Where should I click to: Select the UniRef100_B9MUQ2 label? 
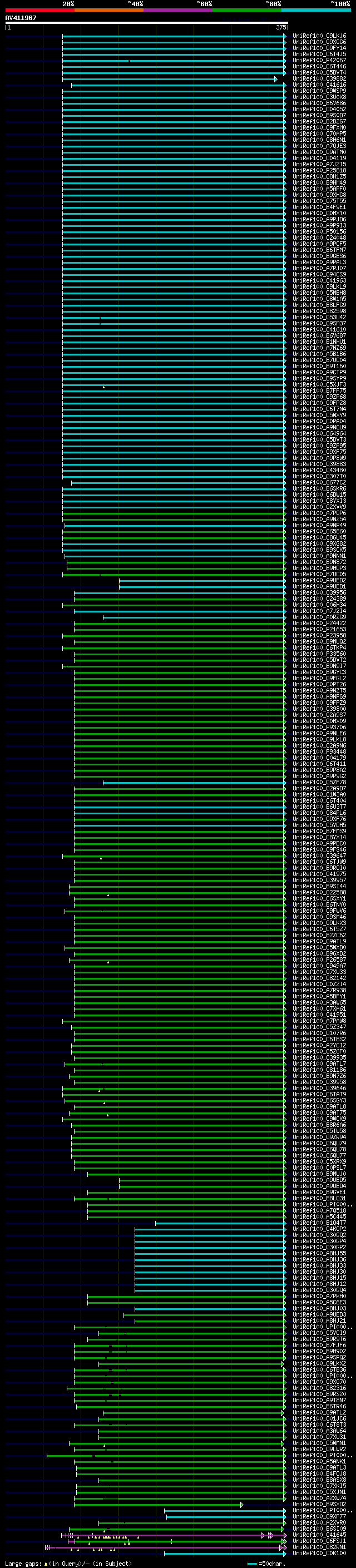(x=319, y=641)
